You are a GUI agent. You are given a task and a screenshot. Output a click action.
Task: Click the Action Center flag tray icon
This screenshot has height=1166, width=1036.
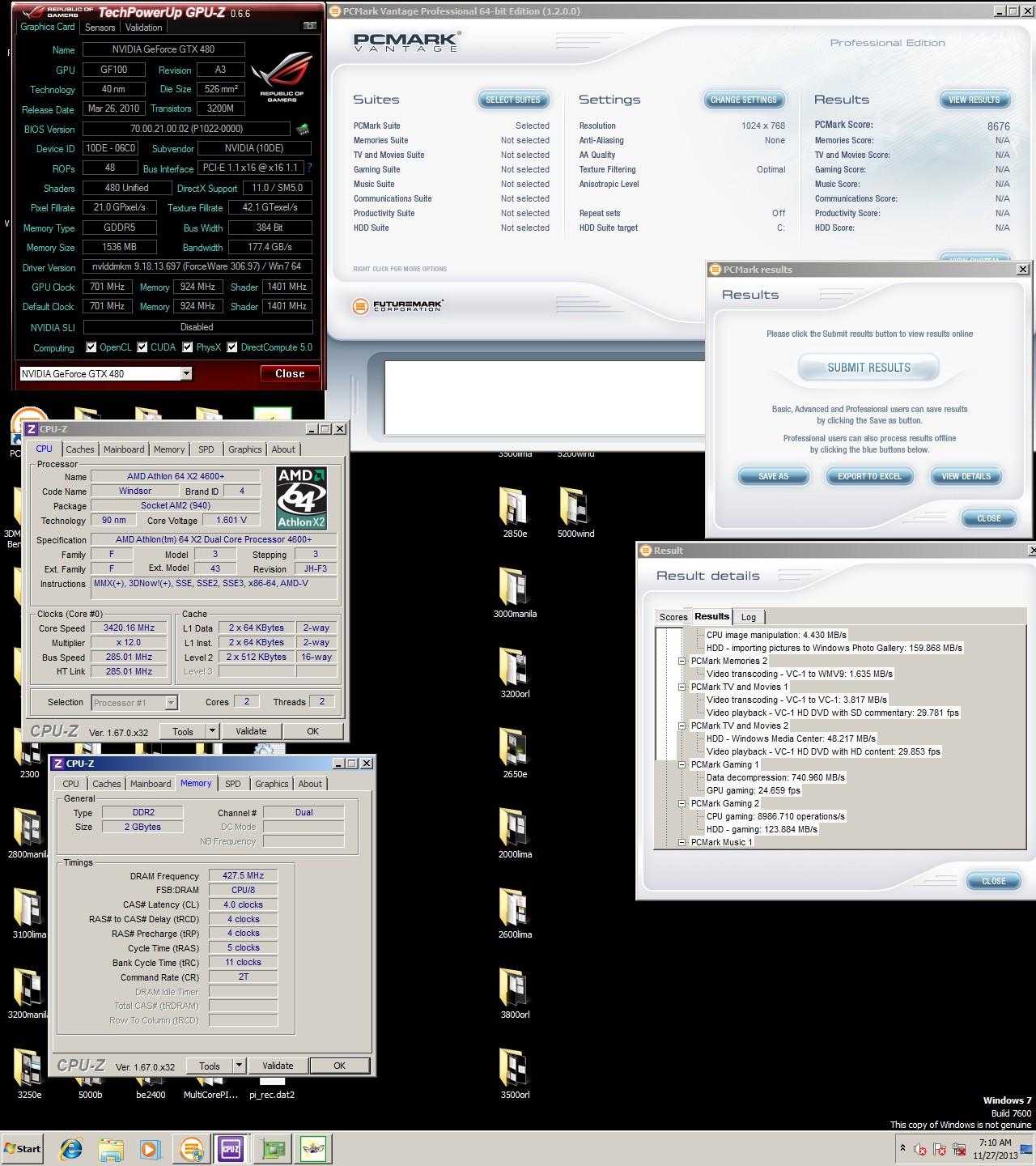(940, 1149)
